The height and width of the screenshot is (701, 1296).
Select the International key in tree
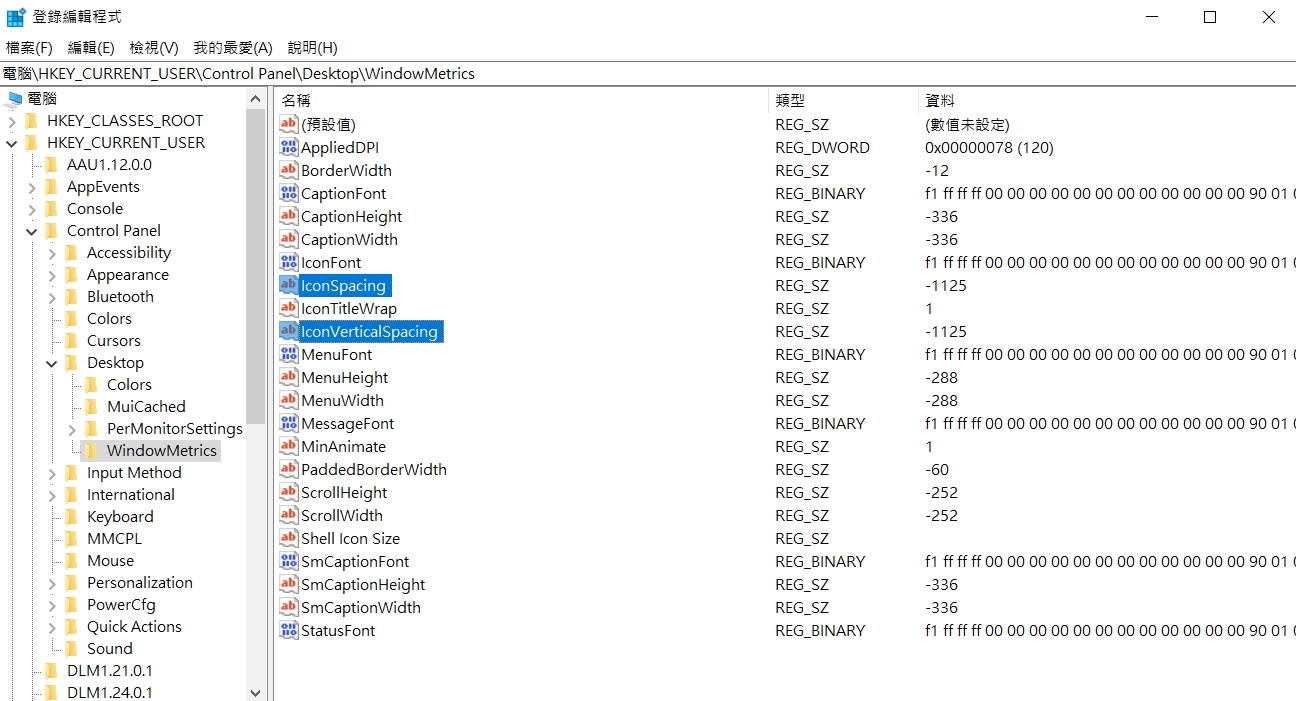[130, 494]
